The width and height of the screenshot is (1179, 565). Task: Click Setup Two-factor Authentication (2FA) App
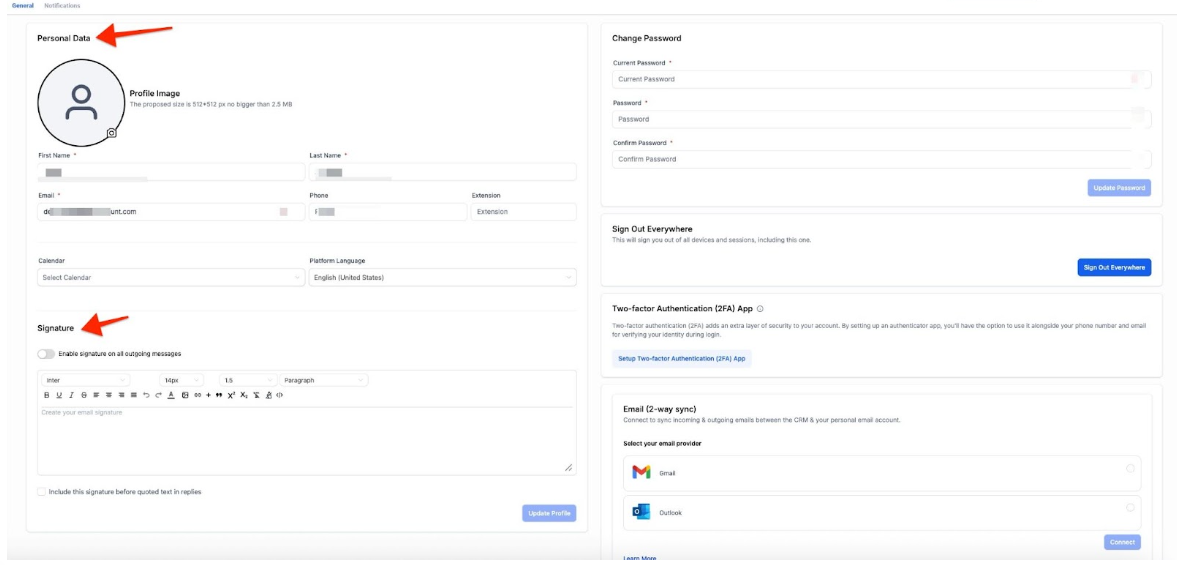(681, 358)
